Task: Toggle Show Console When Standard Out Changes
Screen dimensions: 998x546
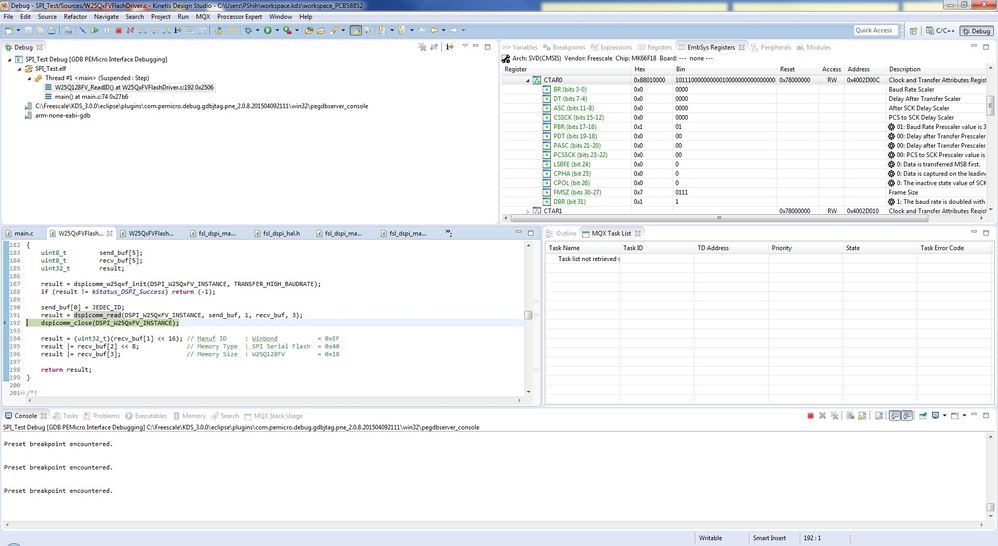Action: coord(895,416)
